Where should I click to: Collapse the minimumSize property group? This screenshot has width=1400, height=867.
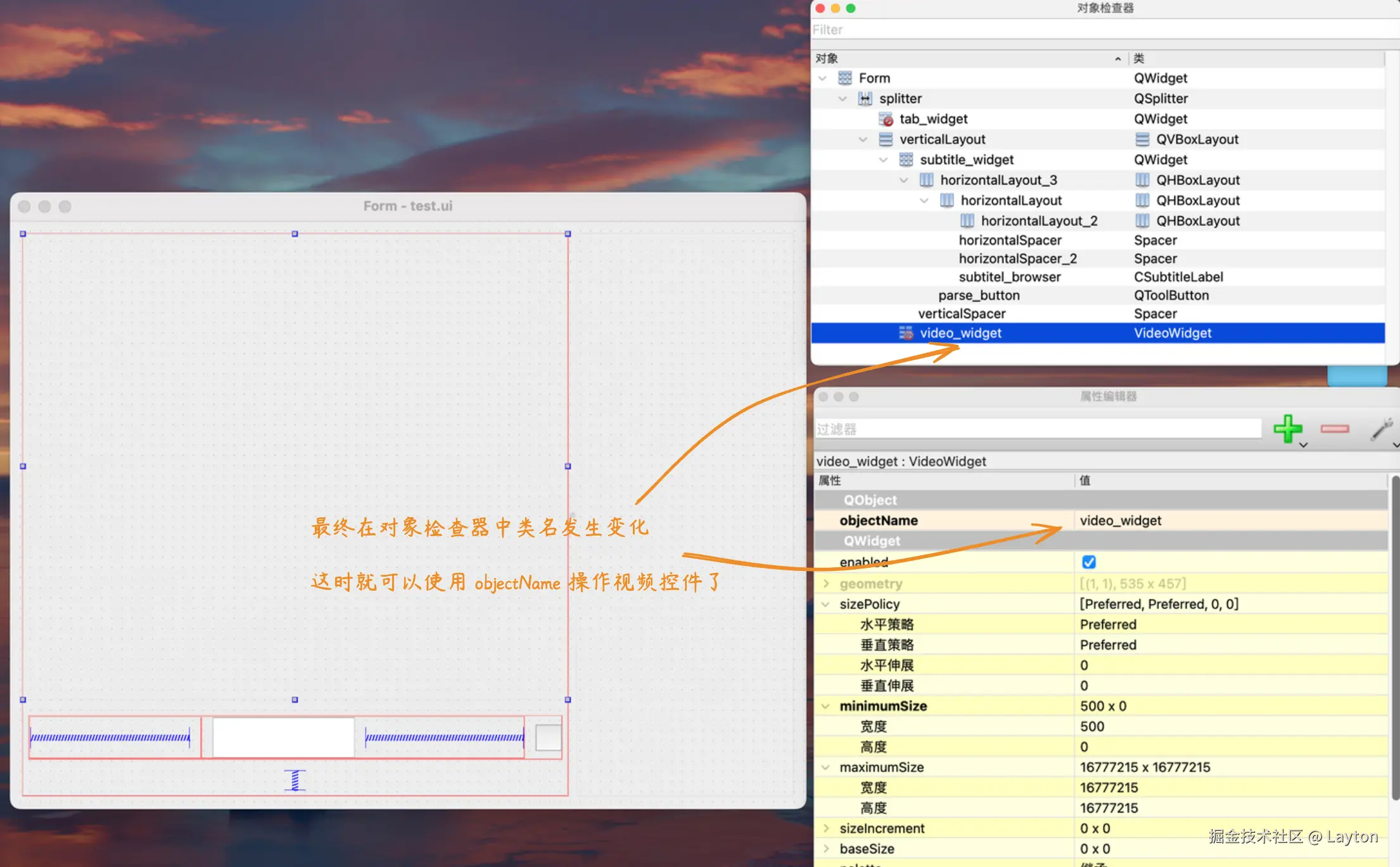coord(826,705)
